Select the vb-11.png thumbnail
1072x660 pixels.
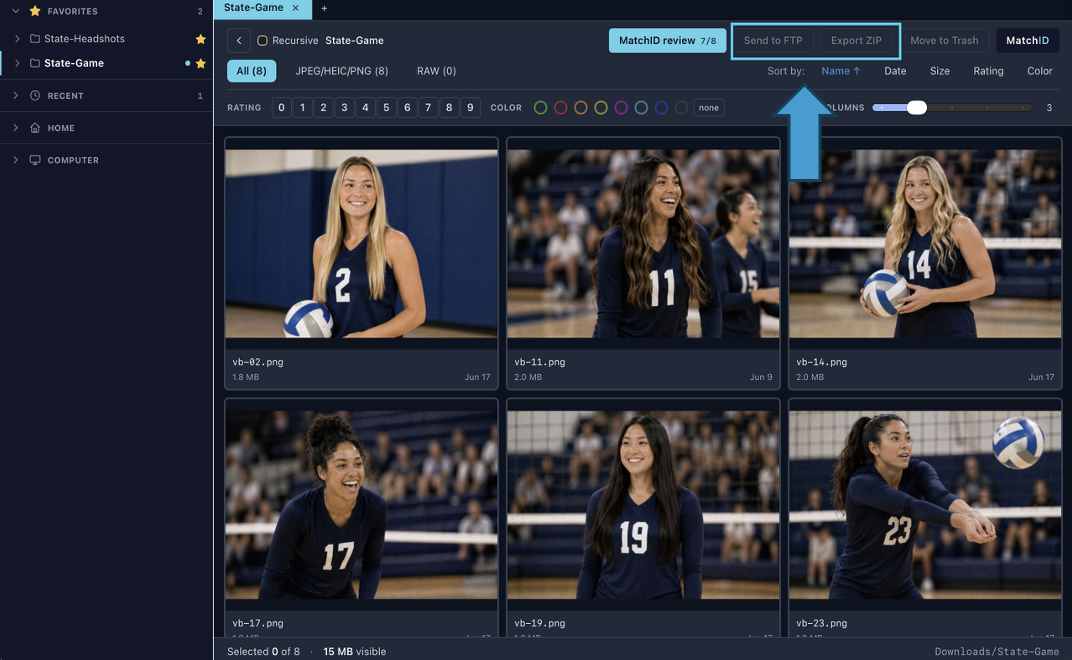pyautogui.click(x=643, y=243)
